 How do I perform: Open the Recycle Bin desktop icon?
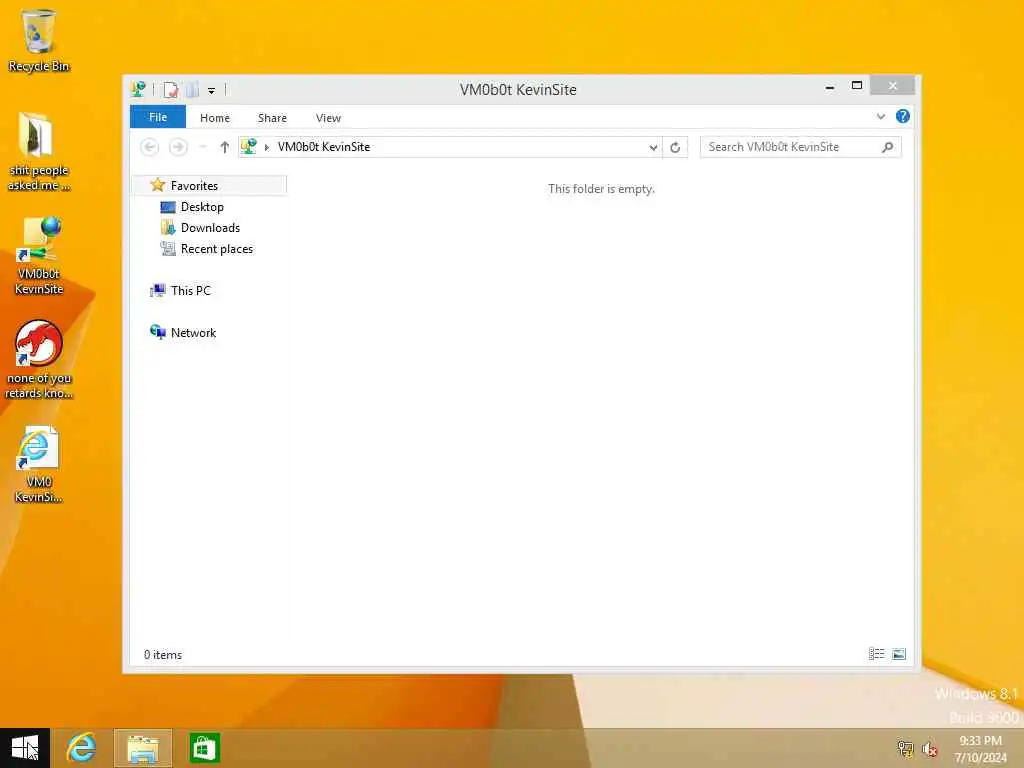pos(39,40)
